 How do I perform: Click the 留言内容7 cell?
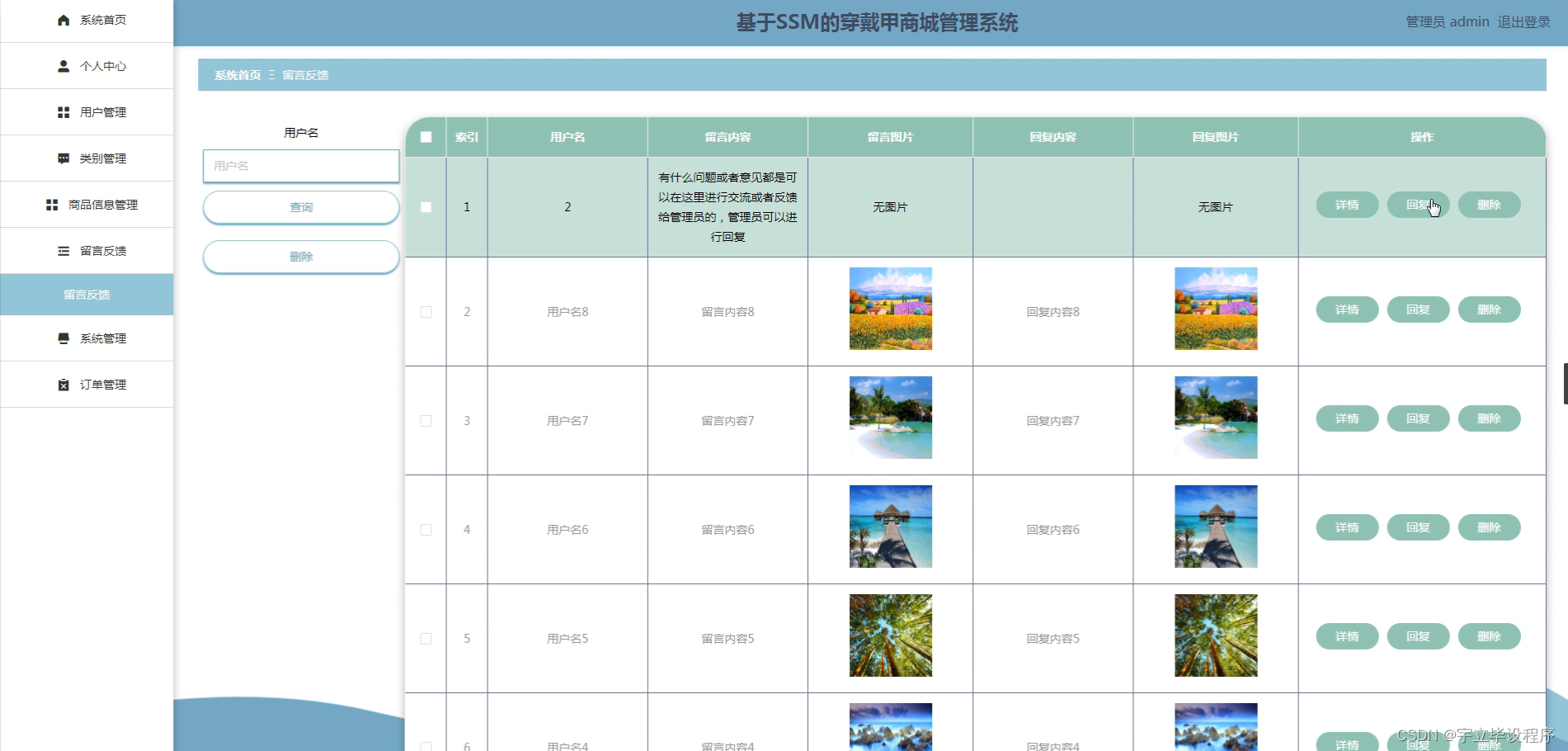tap(727, 421)
